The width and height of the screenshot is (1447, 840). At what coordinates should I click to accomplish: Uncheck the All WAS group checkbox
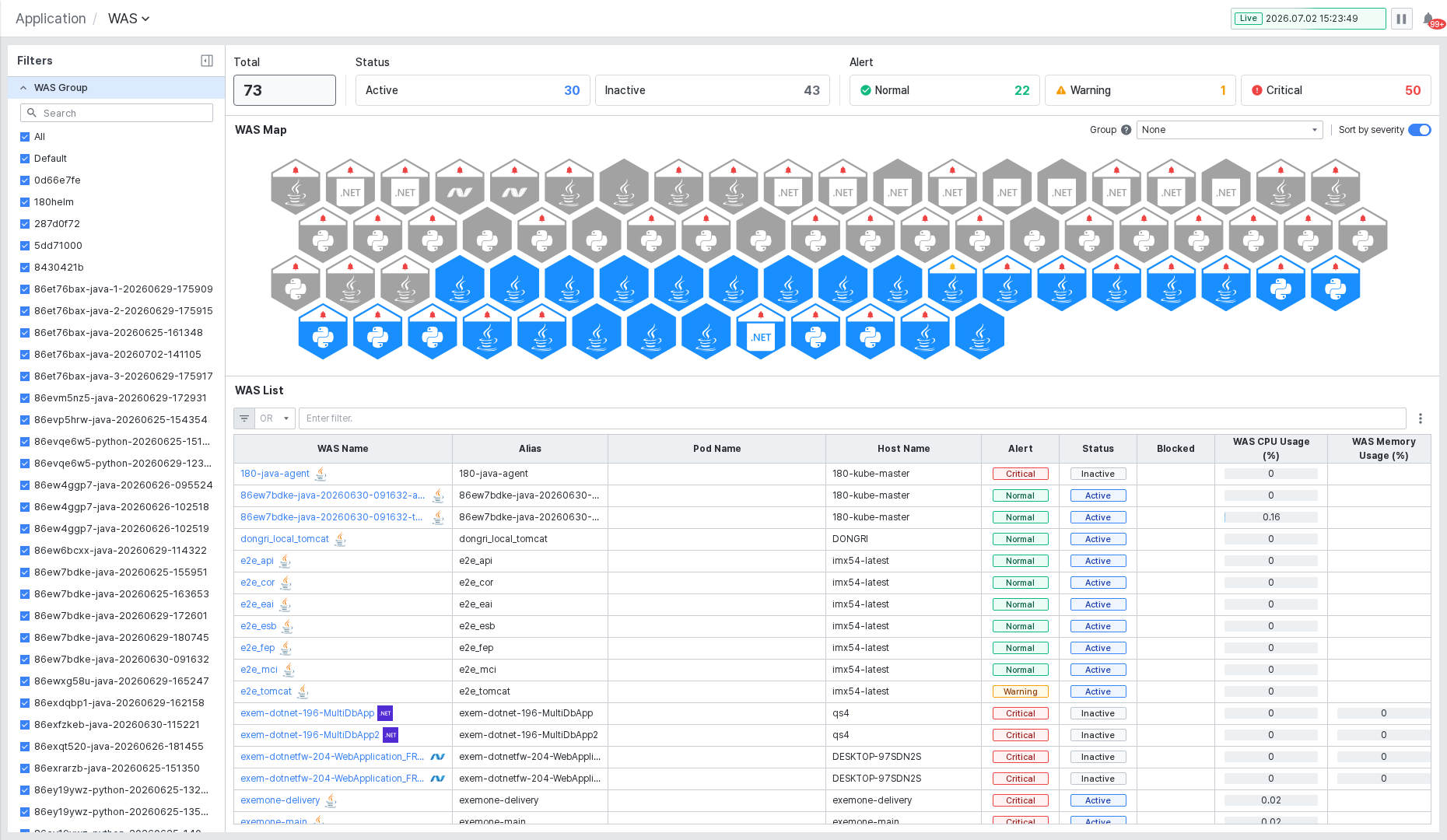pyautogui.click(x=25, y=137)
